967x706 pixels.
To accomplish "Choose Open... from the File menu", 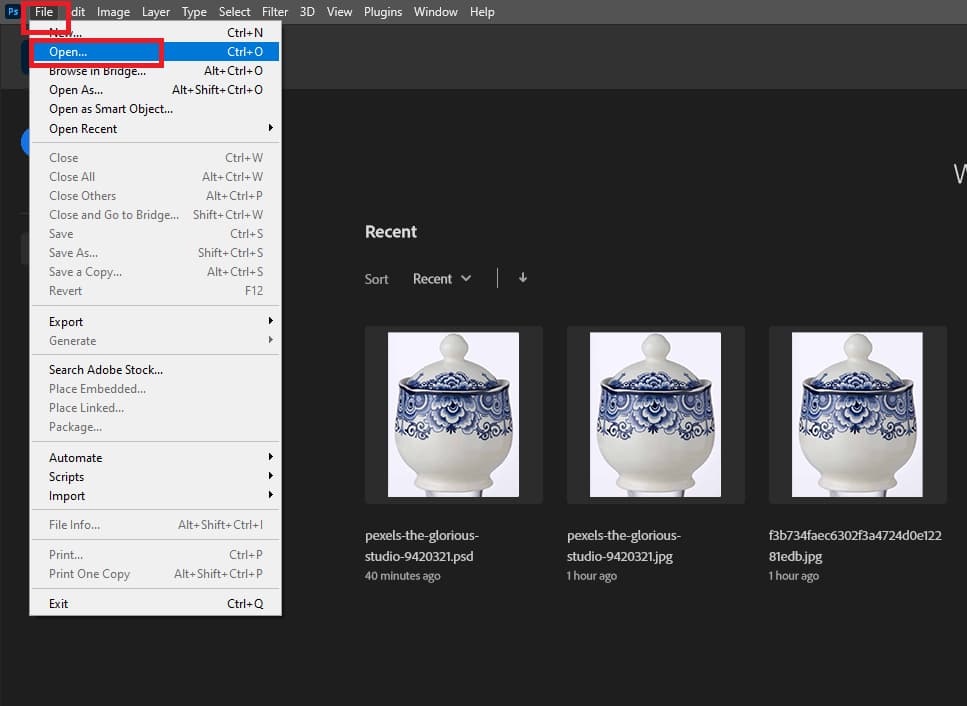I will coord(155,52).
